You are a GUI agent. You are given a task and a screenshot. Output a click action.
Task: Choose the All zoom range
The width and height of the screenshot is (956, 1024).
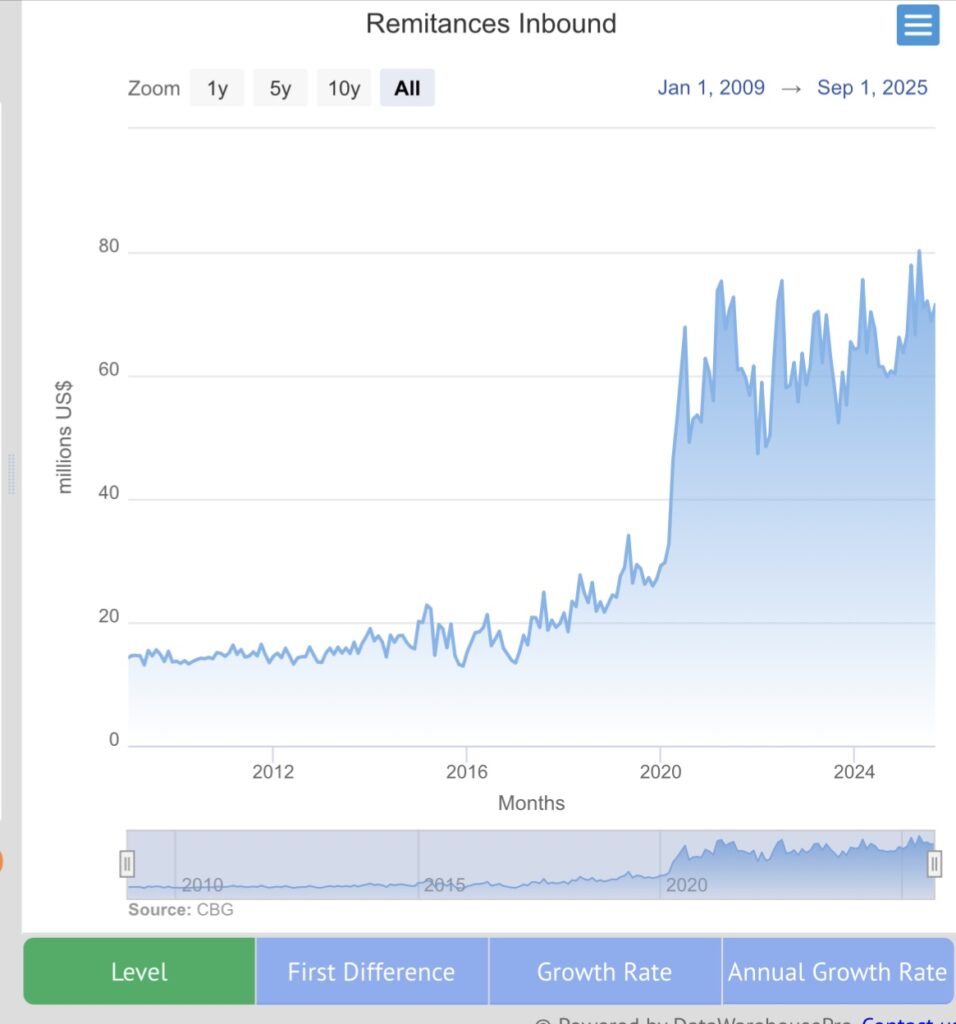(x=407, y=88)
